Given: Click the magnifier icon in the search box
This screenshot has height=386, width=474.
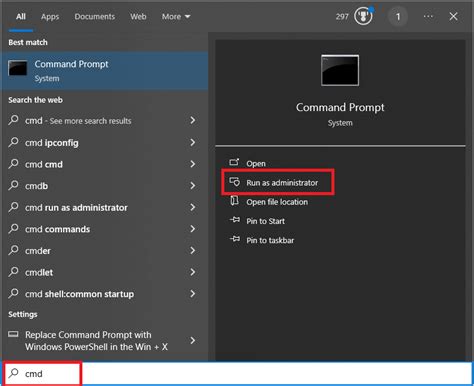Looking at the screenshot, I should tap(14, 373).
